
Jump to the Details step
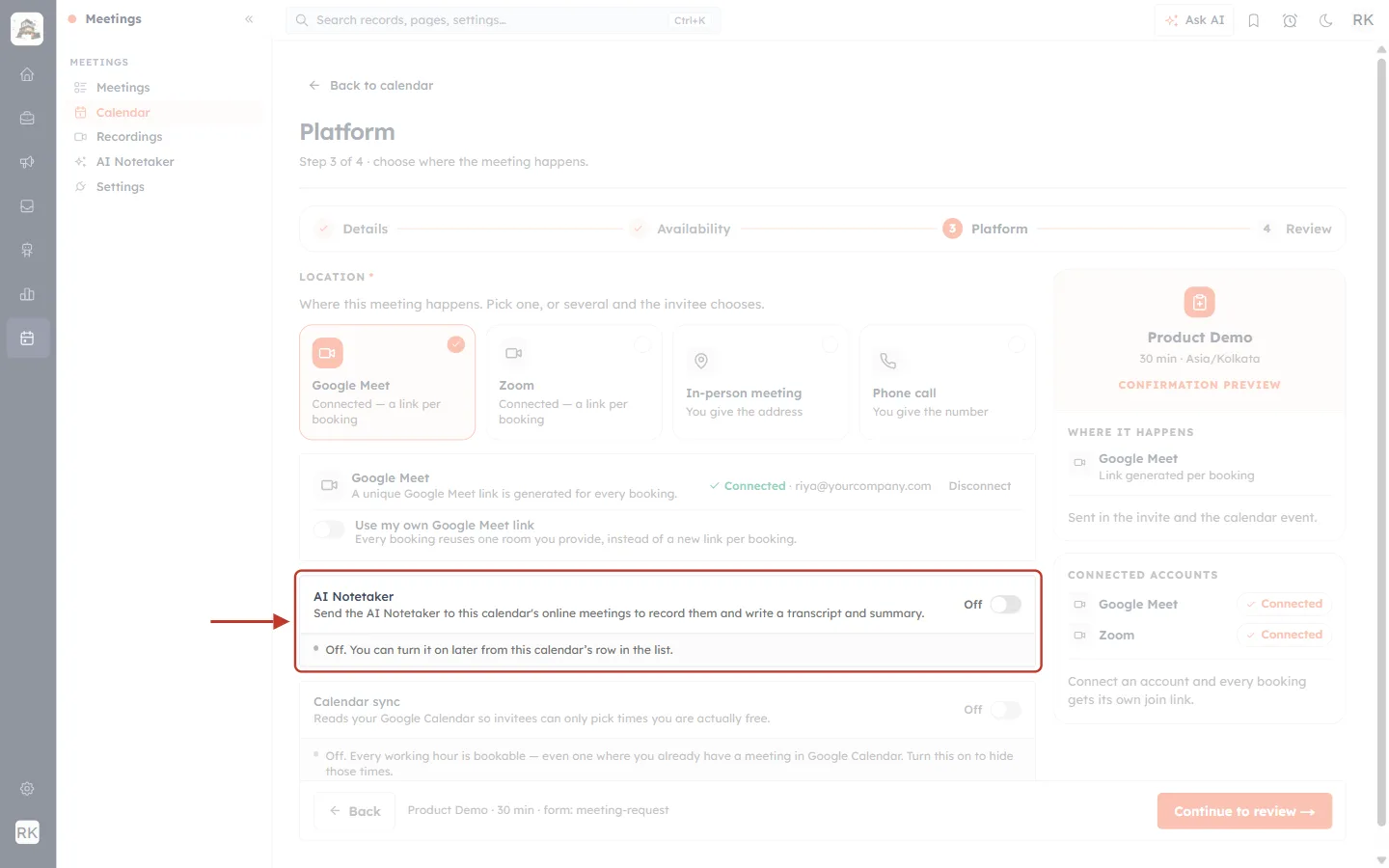pos(353,229)
